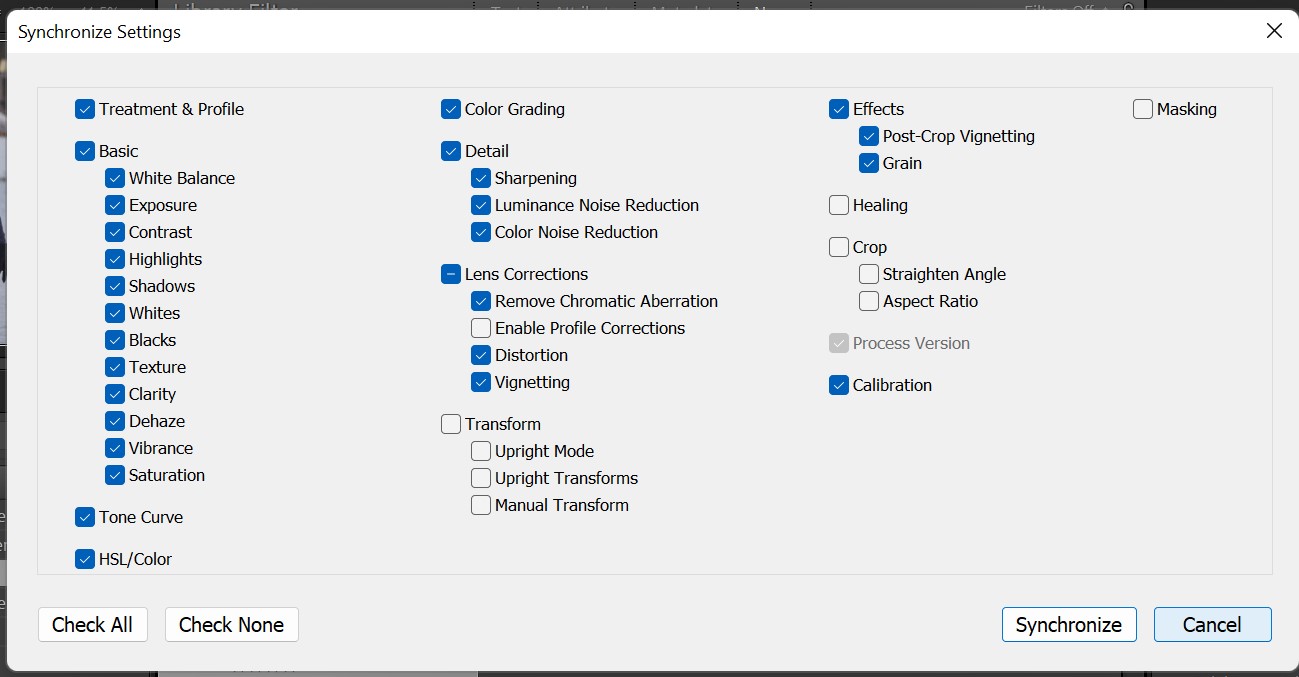Enable the Transform checkbox
This screenshot has width=1299, height=677.
(451, 424)
